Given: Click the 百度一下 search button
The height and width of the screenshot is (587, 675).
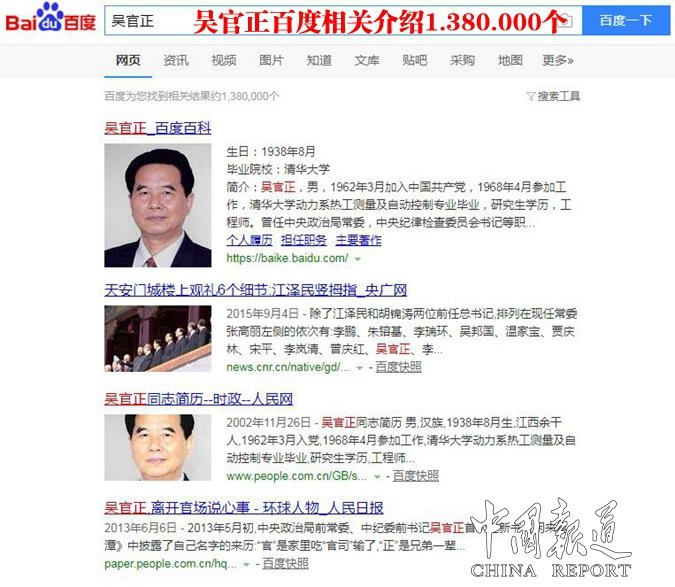Looking at the screenshot, I should (626, 20).
